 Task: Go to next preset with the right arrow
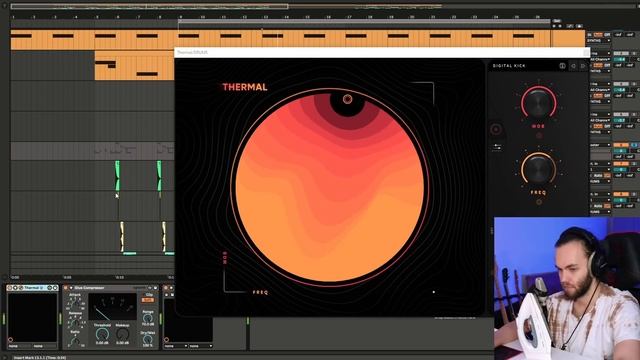tap(583, 66)
